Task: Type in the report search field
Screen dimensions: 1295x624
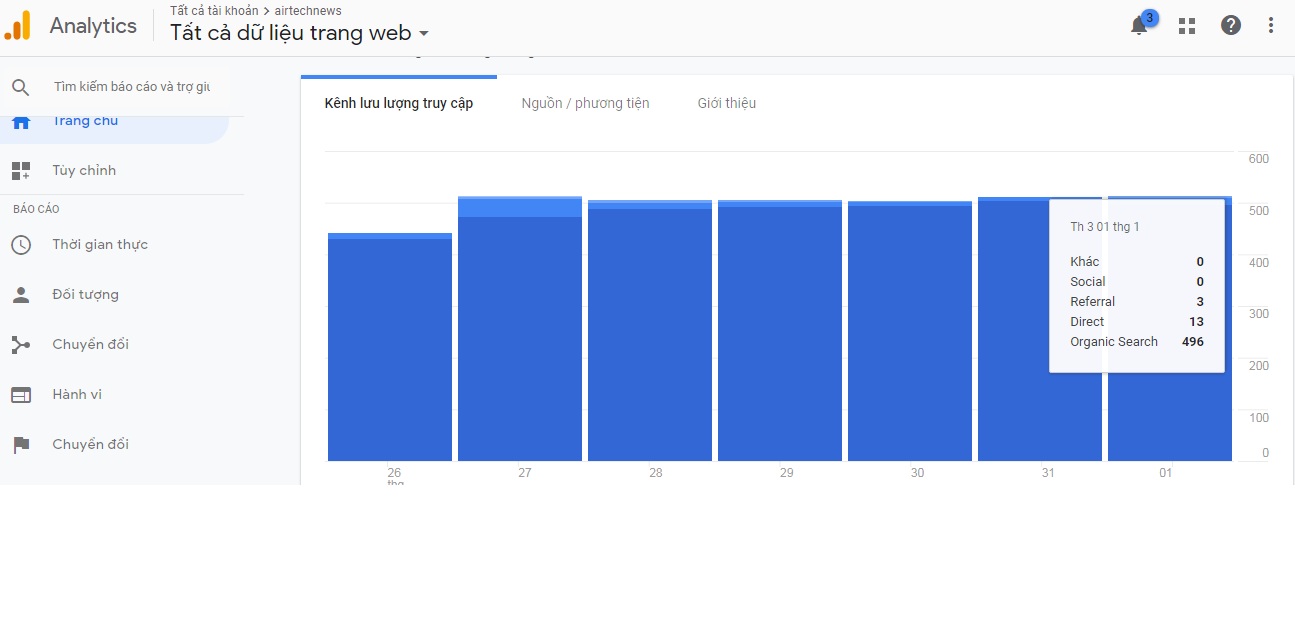Action: [x=132, y=87]
